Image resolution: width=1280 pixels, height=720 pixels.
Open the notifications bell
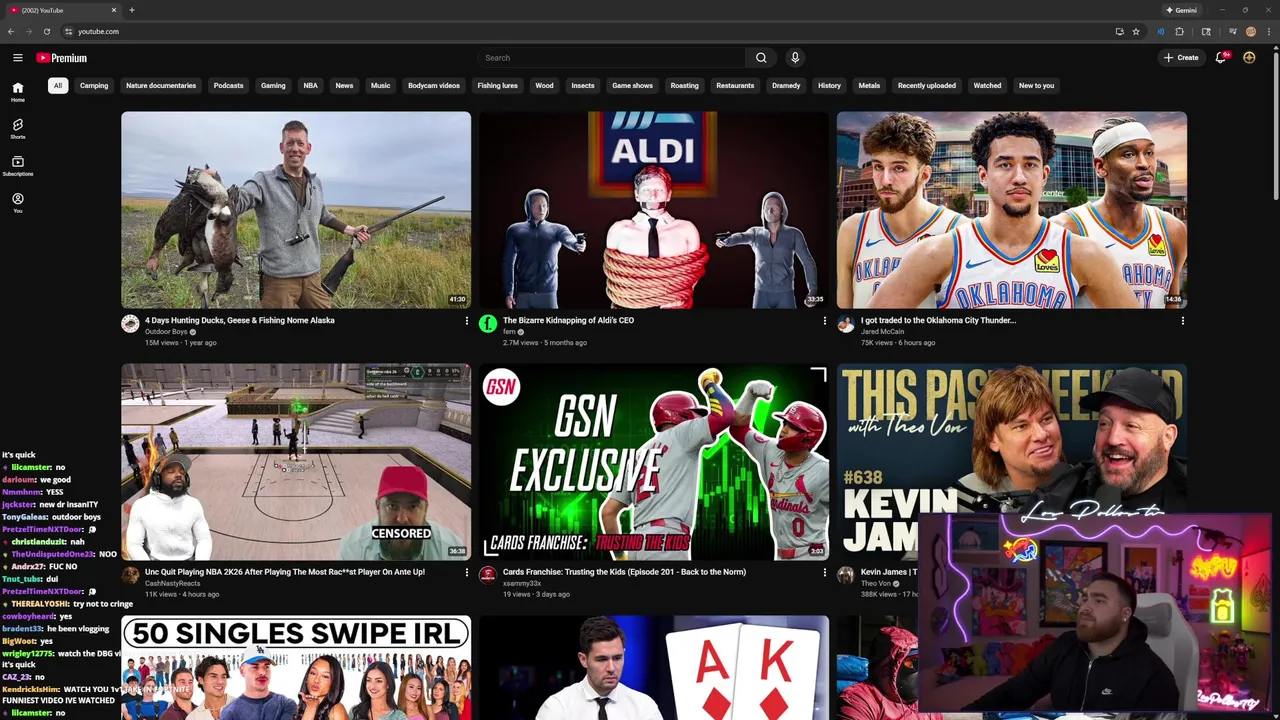tap(1220, 58)
